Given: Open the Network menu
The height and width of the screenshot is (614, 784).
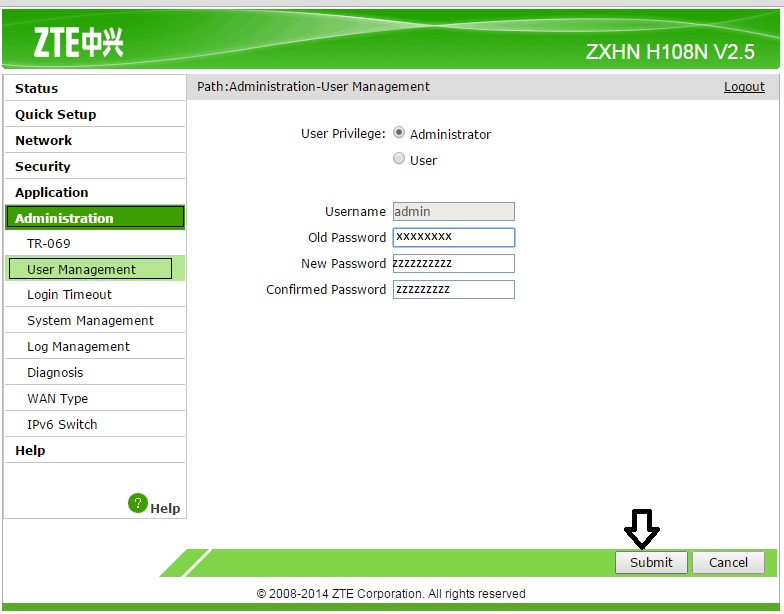Looking at the screenshot, I should click(95, 140).
